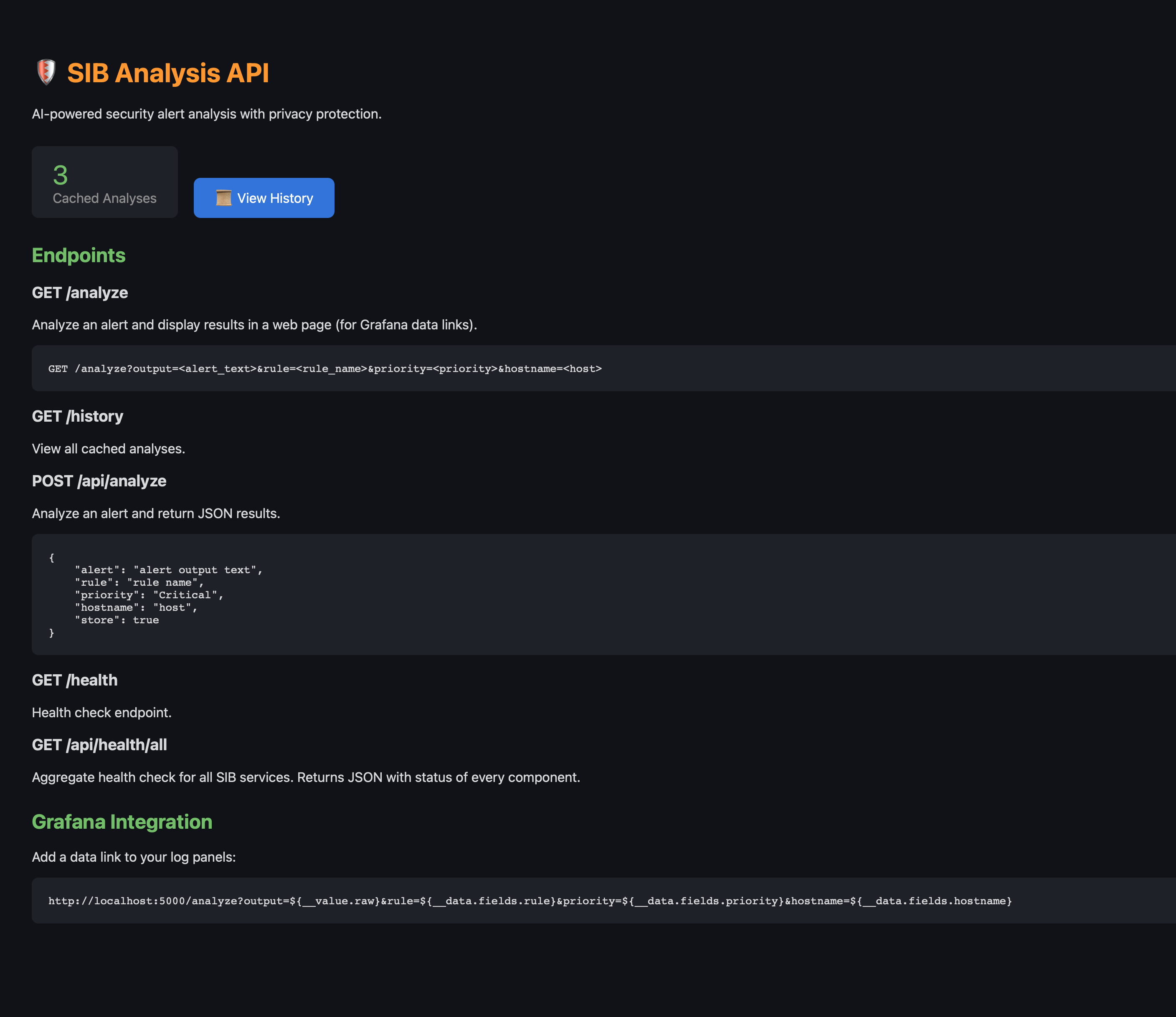Click the shield logo icon

click(x=46, y=72)
